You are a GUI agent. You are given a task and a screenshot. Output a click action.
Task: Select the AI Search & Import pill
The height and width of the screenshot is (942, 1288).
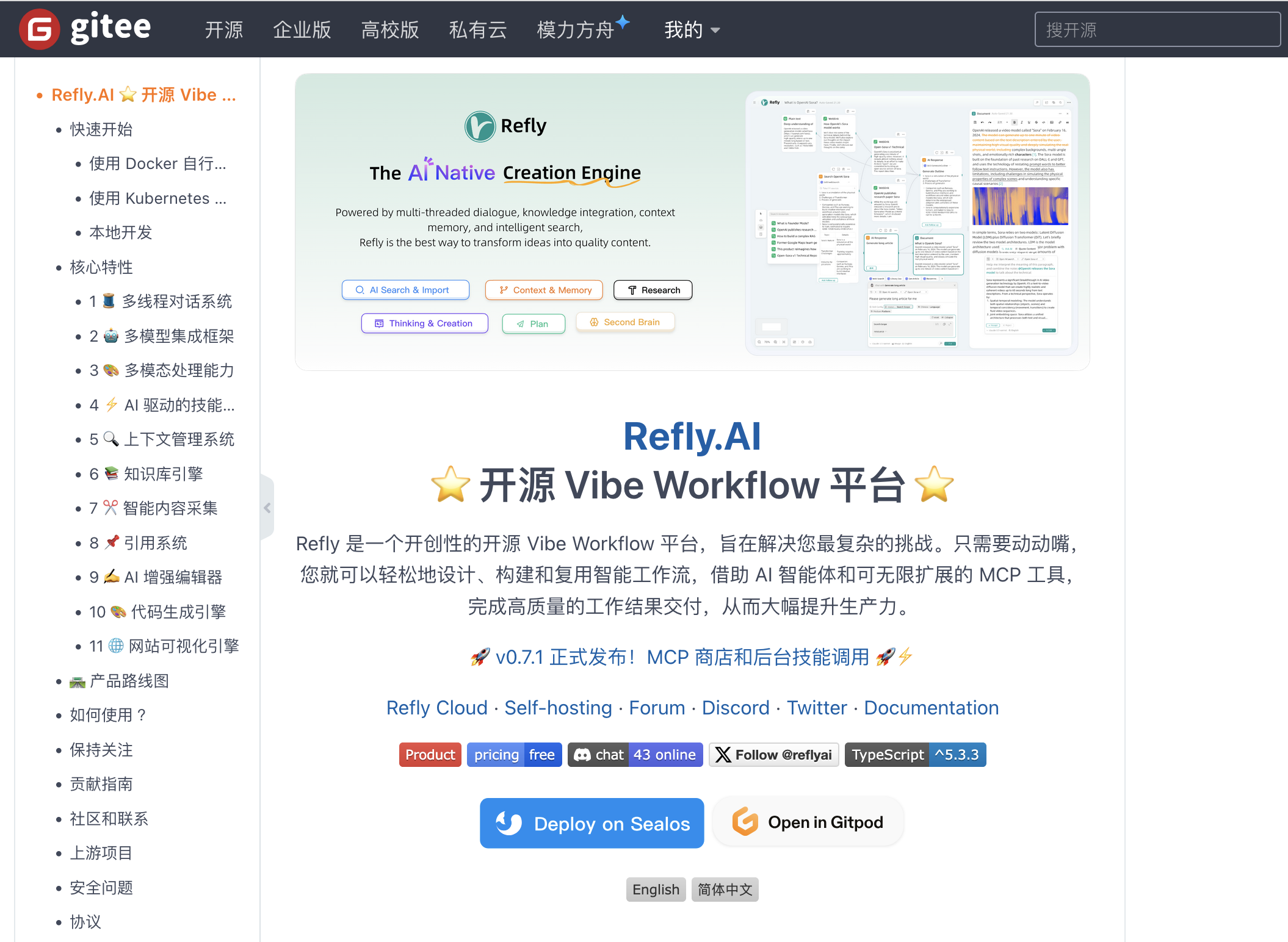click(x=405, y=289)
